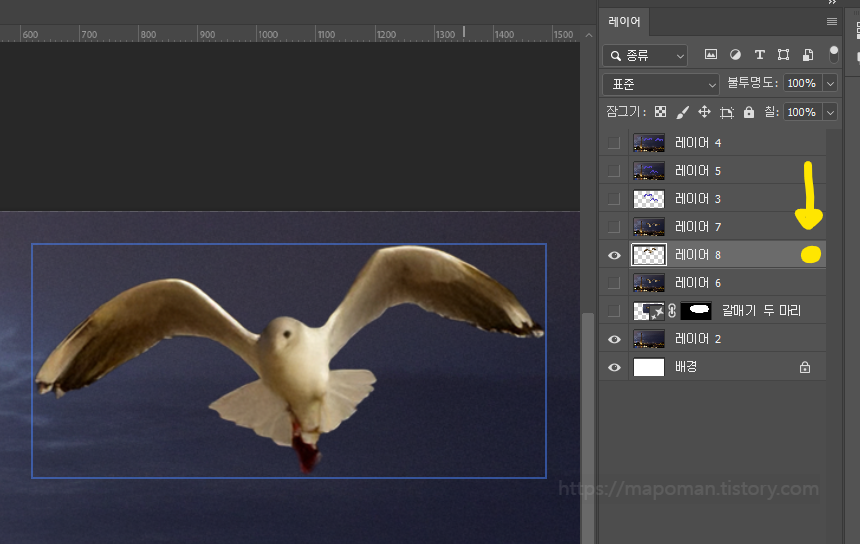
Task: Lock position move icon
Action: (x=704, y=112)
